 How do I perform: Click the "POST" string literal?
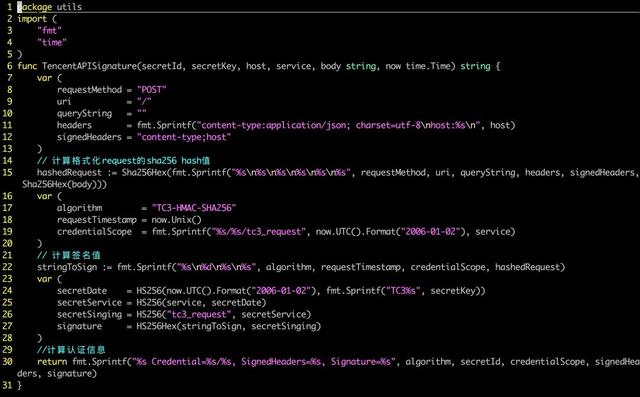tap(151, 90)
